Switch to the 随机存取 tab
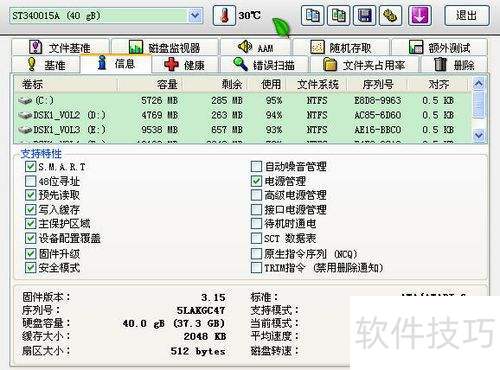Viewport: 500px width, 370px height. coord(341,47)
